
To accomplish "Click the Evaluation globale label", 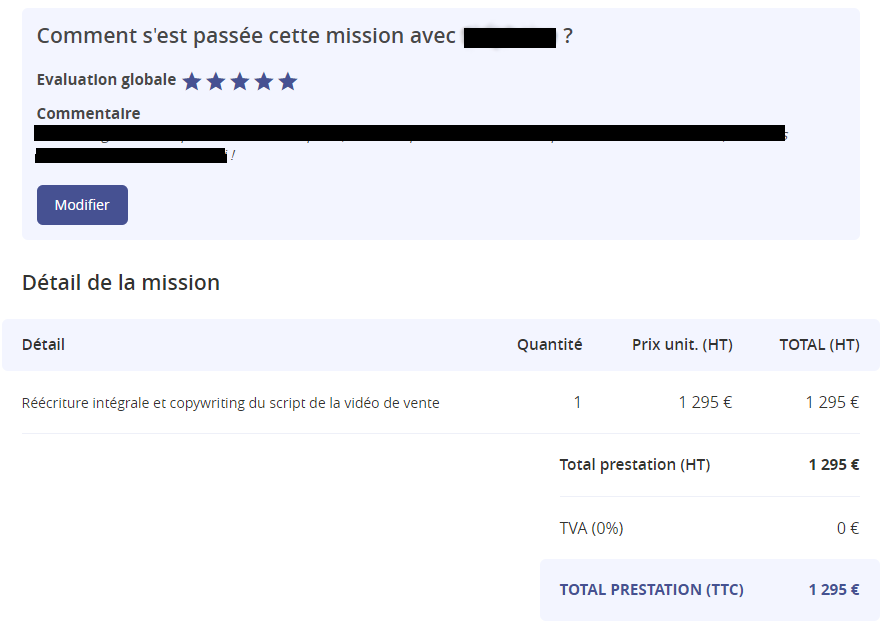I will tap(106, 80).
